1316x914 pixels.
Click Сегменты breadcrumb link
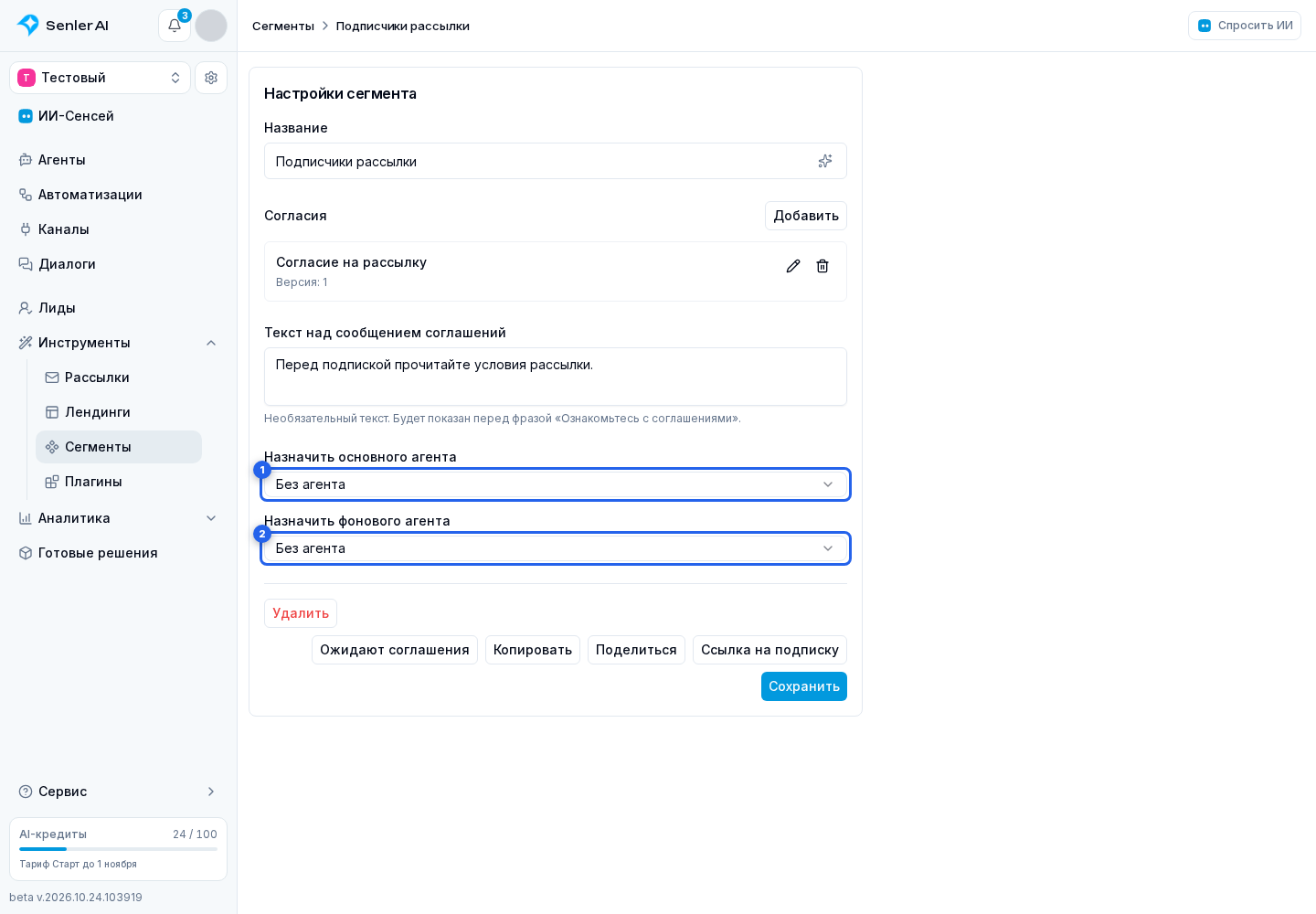283,26
